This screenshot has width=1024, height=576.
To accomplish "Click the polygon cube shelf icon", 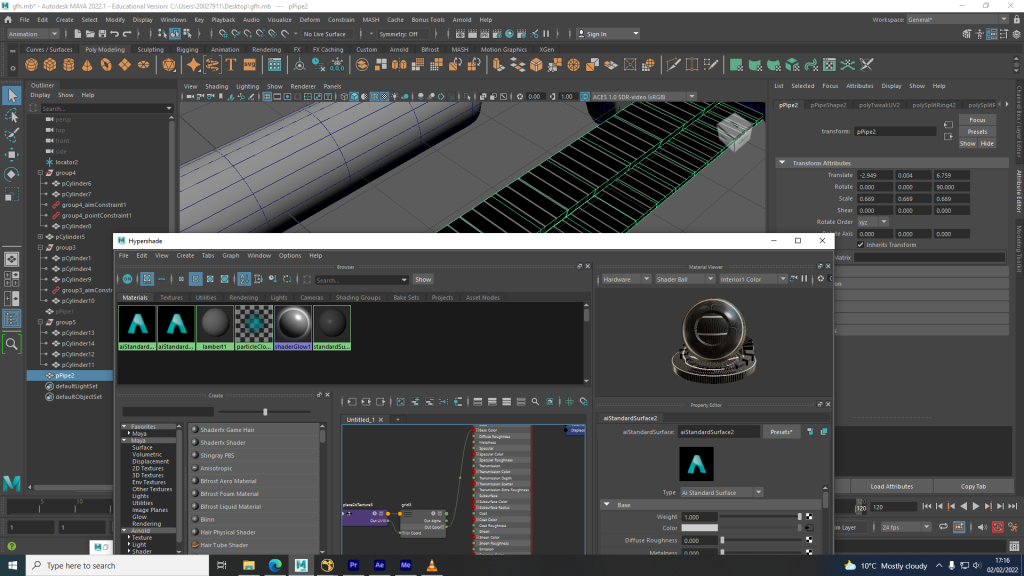I will tap(50, 65).
